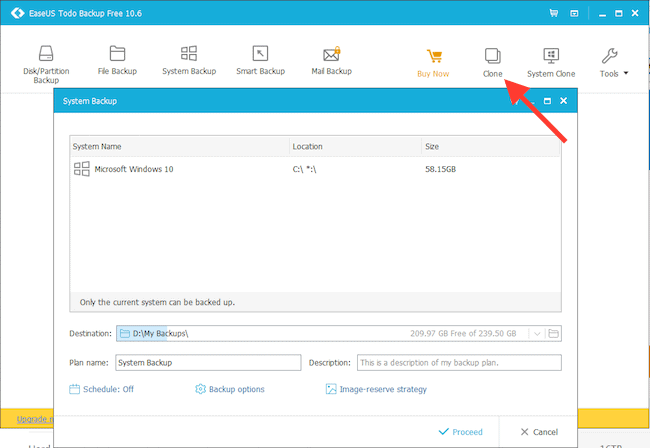Open Image-reserve strategy

(x=376, y=389)
